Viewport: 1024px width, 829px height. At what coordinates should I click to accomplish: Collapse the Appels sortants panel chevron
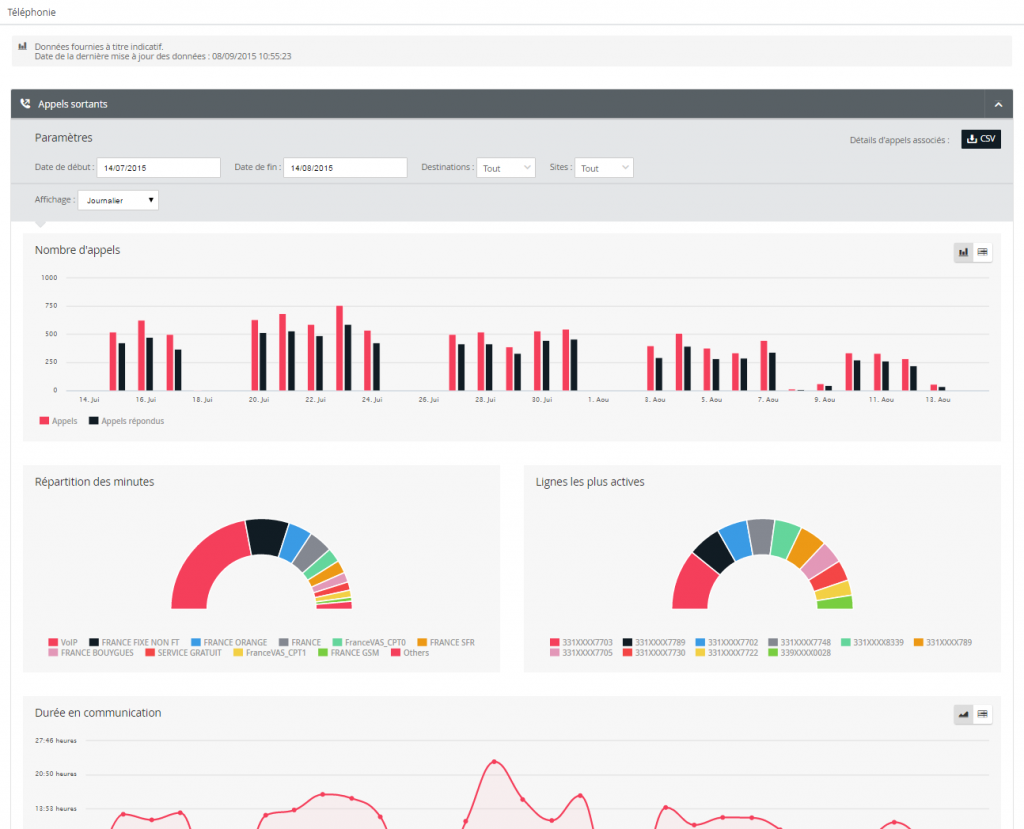(x=998, y=104)
